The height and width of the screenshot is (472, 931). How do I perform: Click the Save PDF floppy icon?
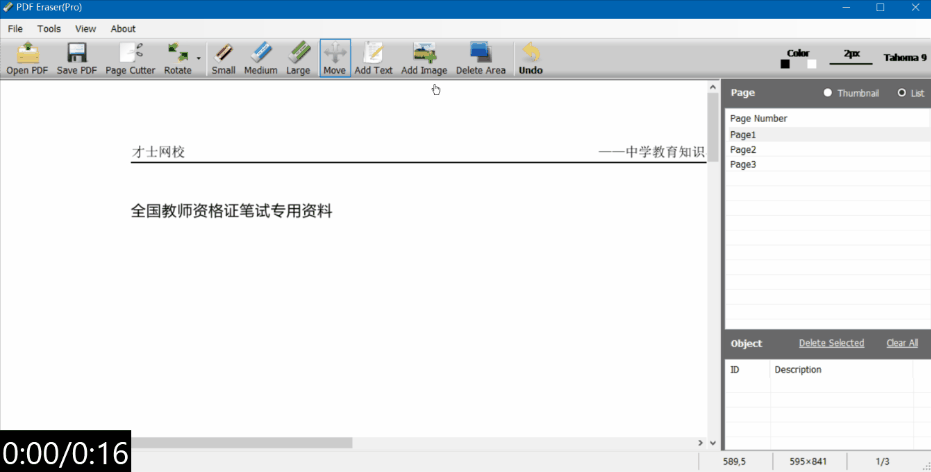point(77,58)
